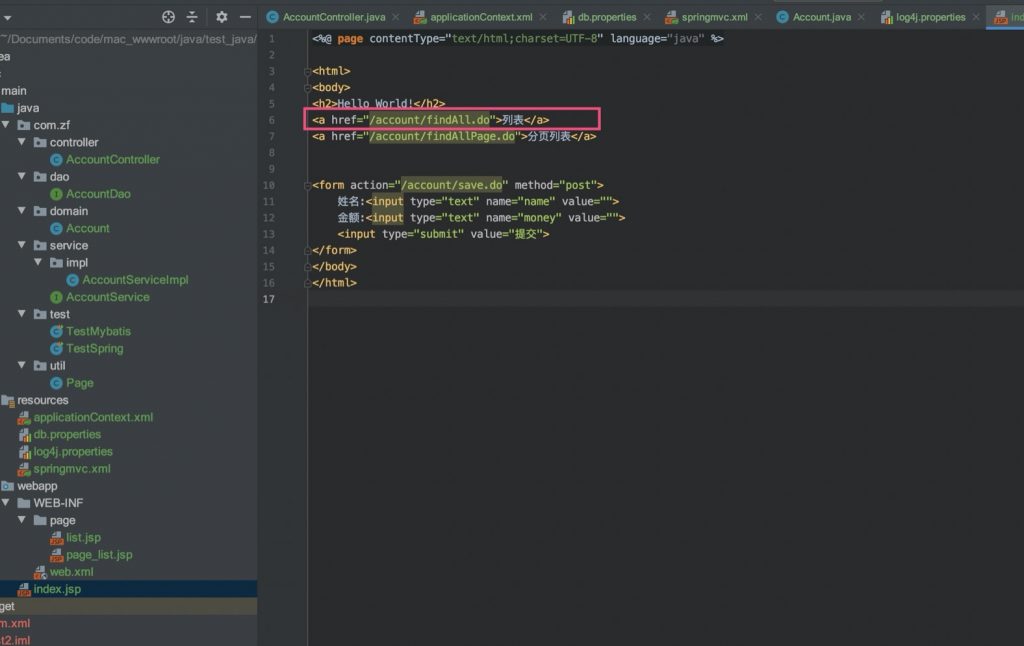The width and height of the screenshot is (1024, 646).
Task: Open AccountController class in project tree
Action: click(x=112, y=159)
